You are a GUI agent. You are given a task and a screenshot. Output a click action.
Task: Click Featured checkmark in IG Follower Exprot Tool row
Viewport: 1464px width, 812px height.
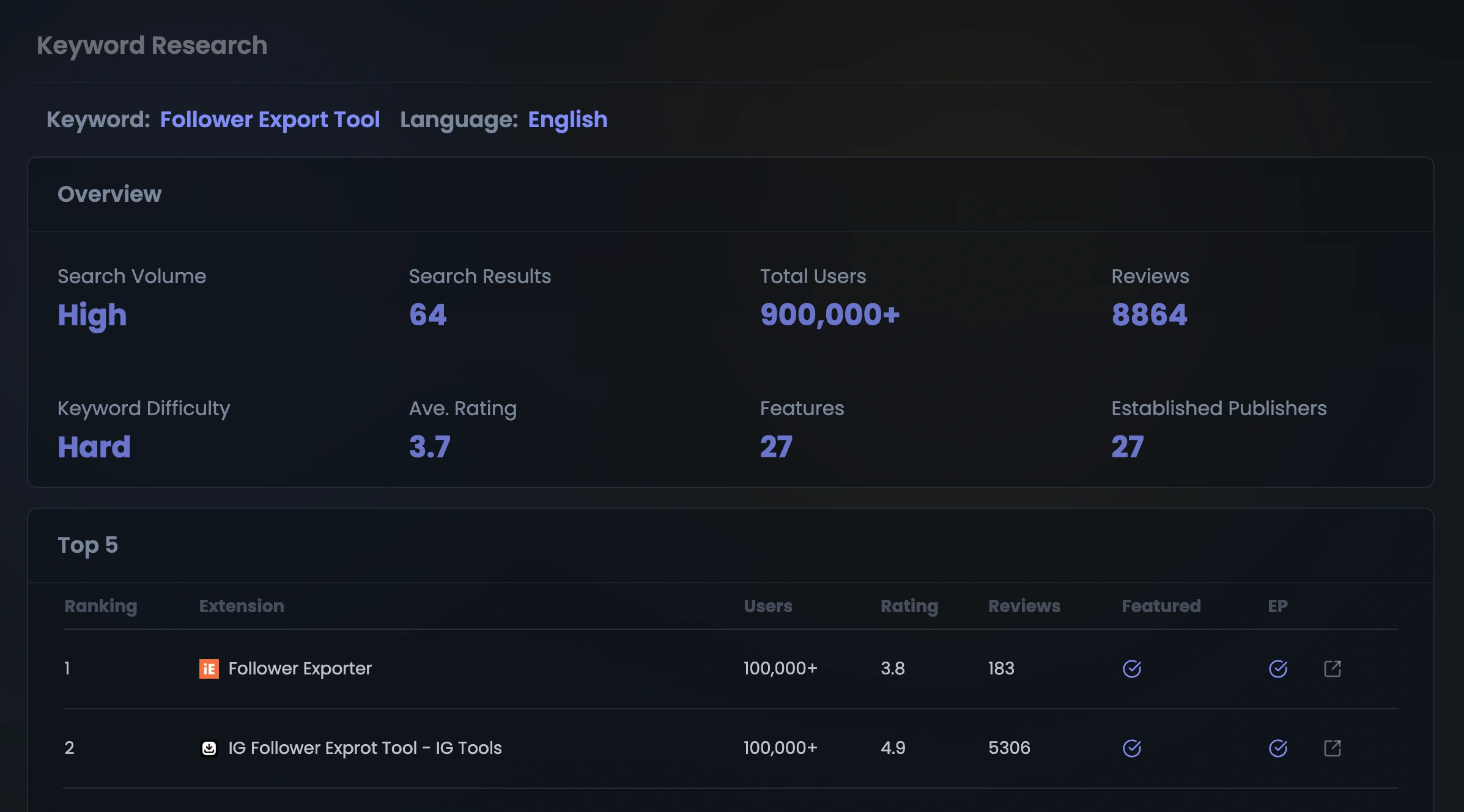click(1132, 748)
